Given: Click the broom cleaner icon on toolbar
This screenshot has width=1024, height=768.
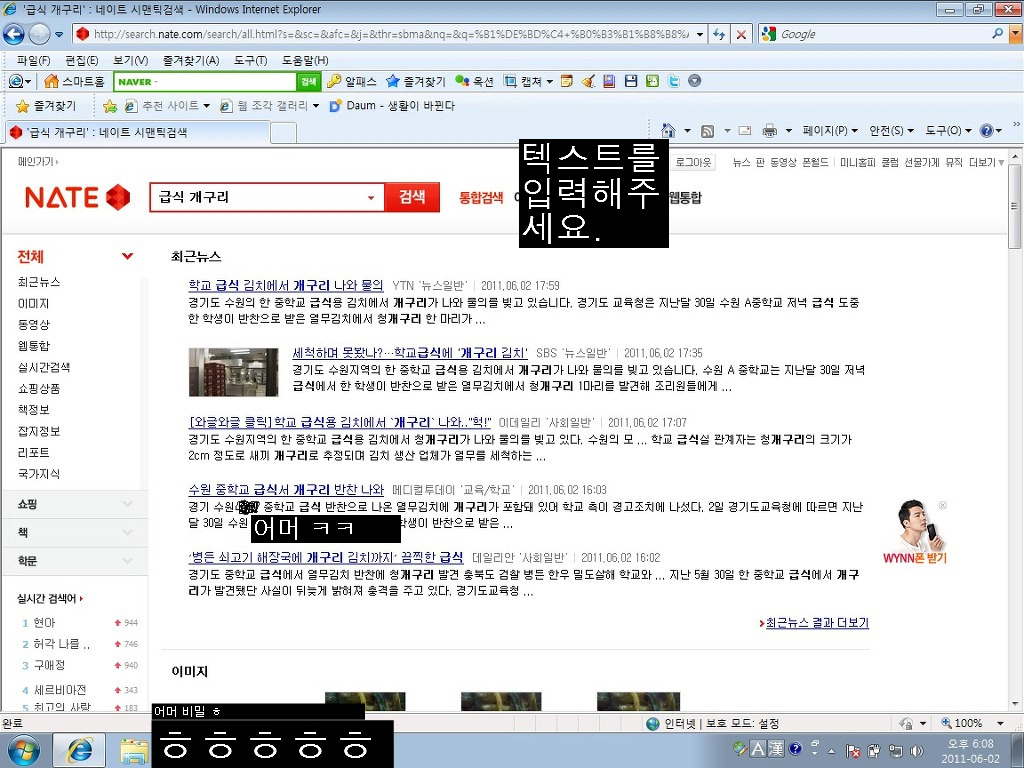Looking at the screenshot, I should [x=588, y=81].
